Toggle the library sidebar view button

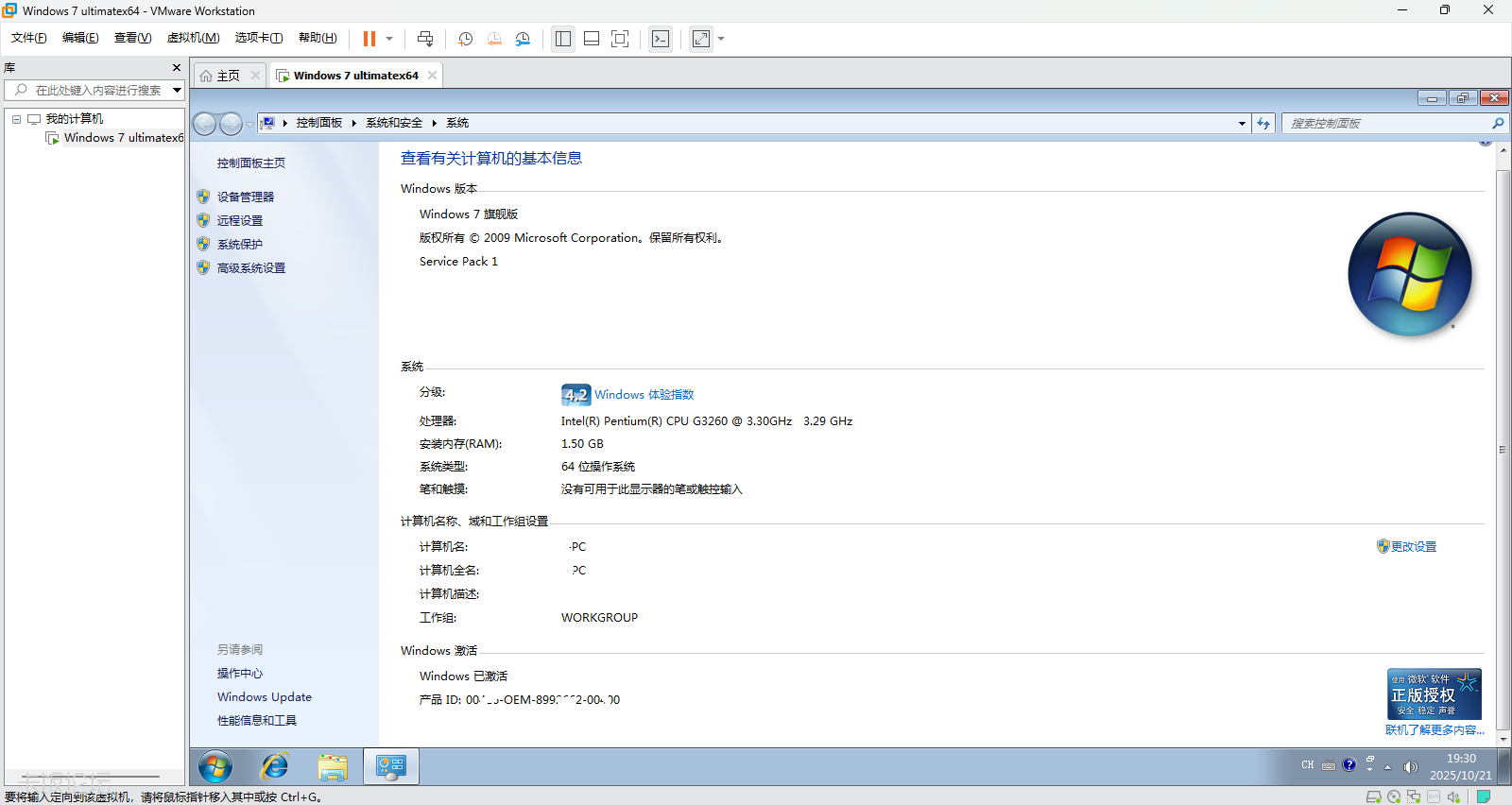[563, 39]
